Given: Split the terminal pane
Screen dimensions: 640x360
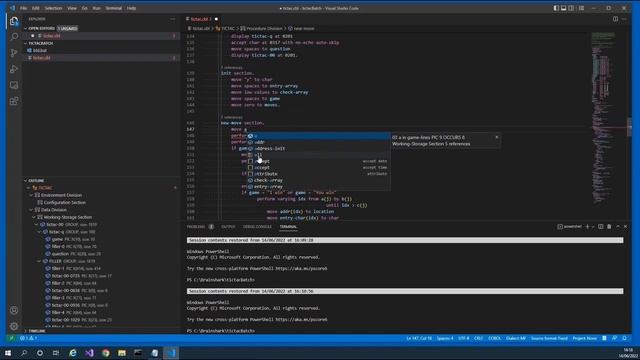Looking at the screenshot, I should pyautogui.click(x=600, y=227).
